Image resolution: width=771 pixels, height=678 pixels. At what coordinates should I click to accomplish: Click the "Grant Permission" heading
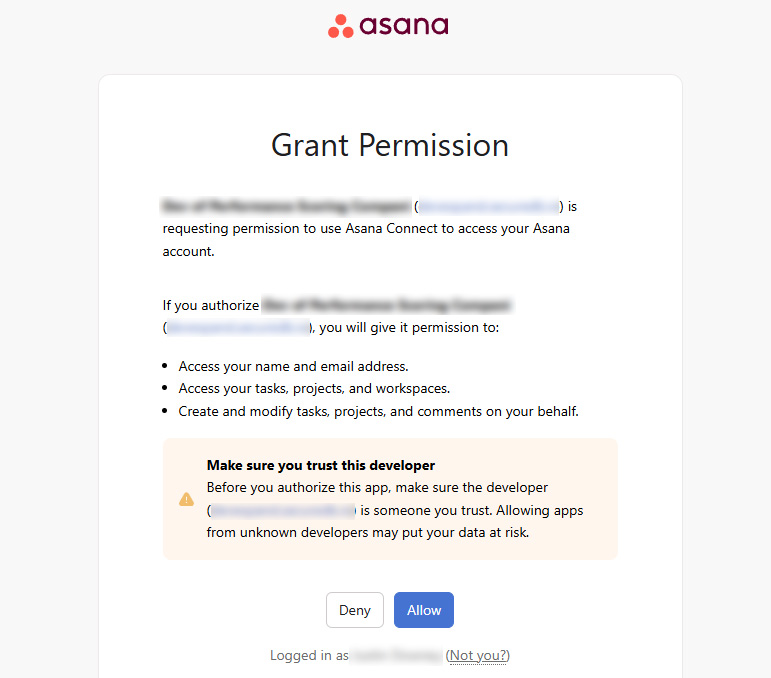click(390, 145)
